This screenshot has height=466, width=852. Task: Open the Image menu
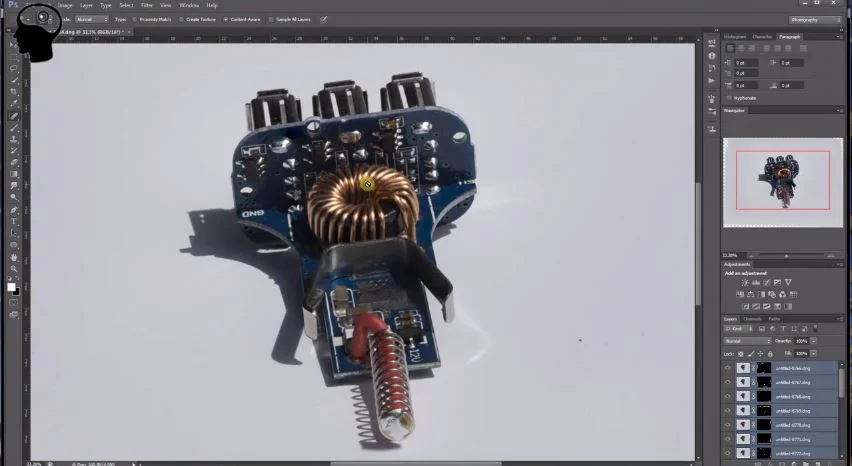65,5
